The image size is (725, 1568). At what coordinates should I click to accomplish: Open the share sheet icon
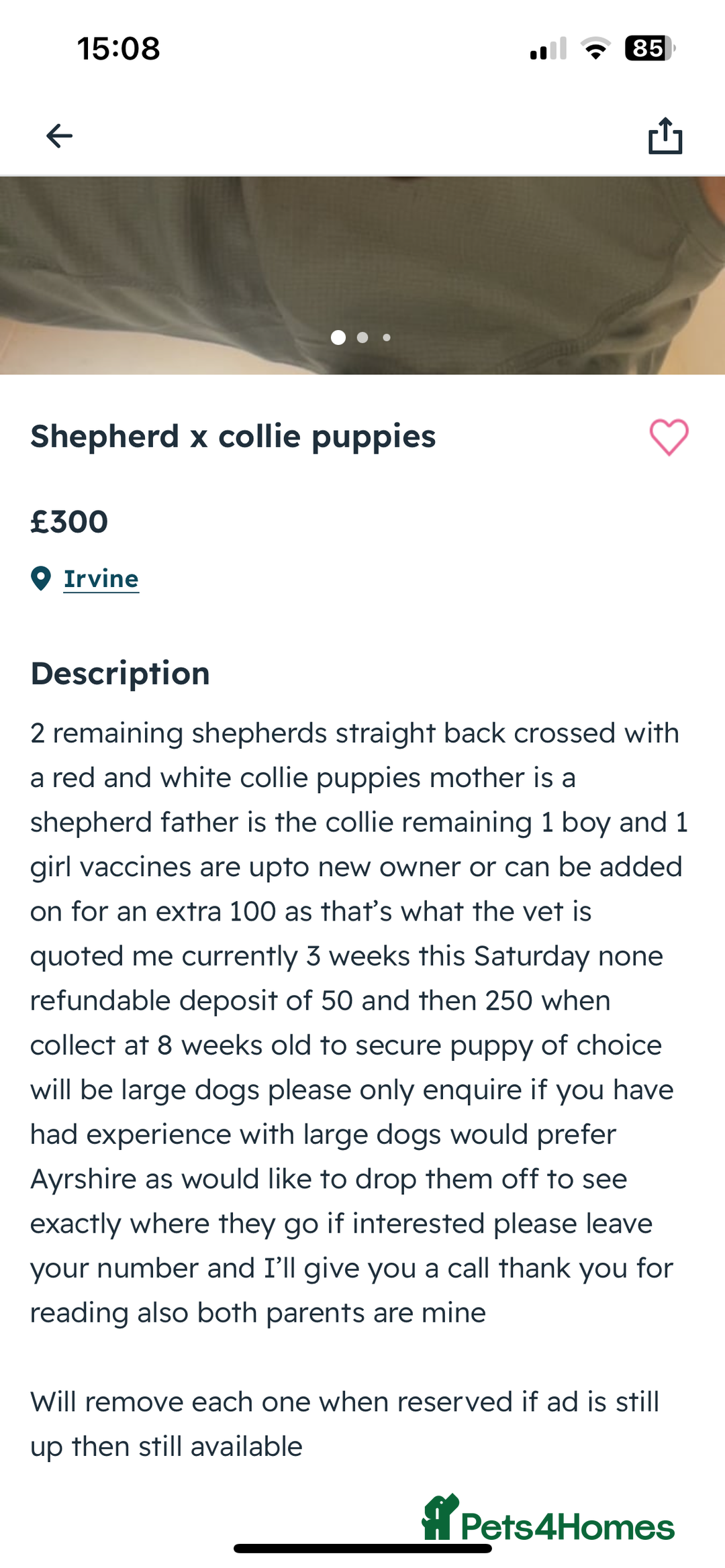click(x=665, y=136)
